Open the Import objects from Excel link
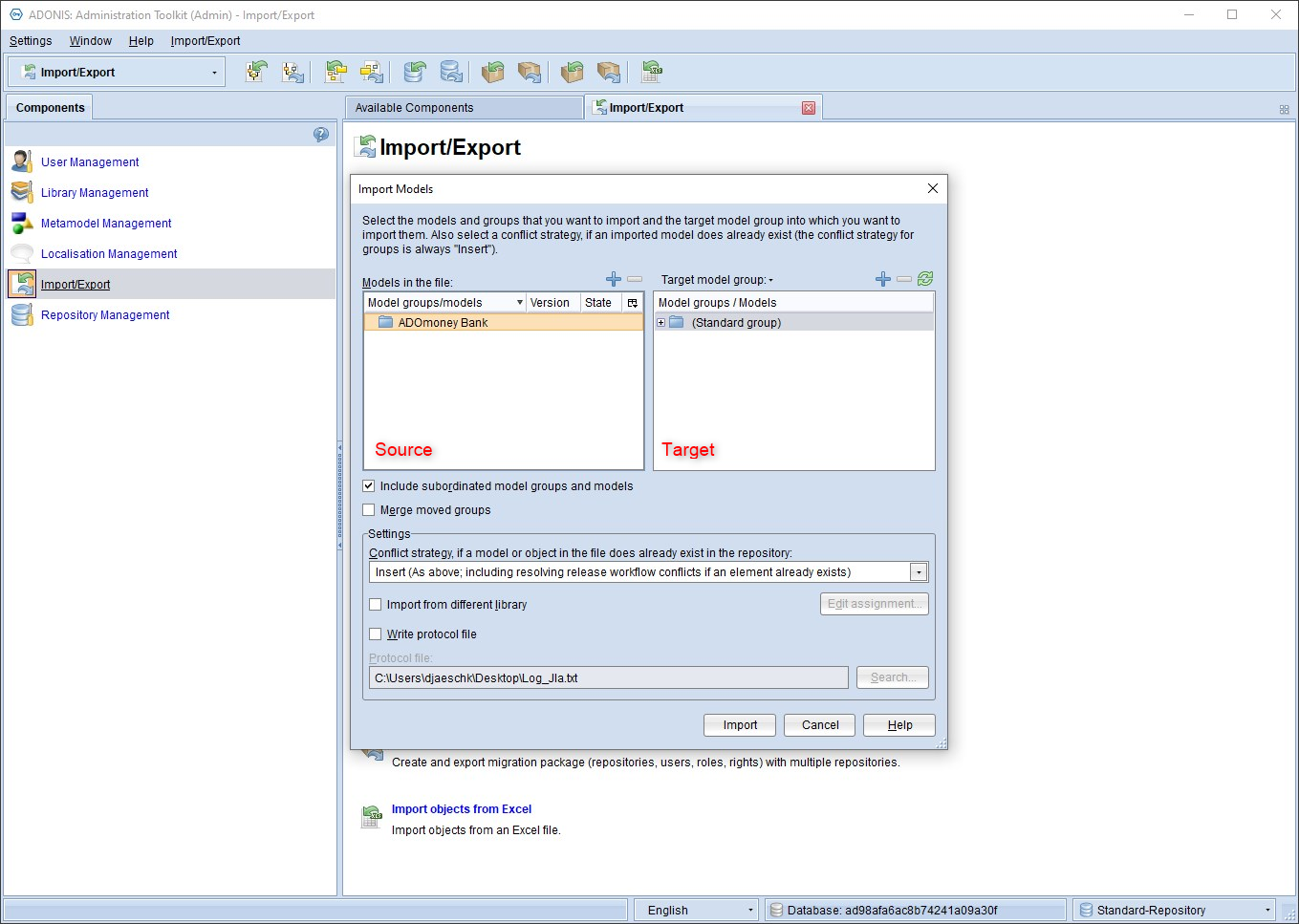1299x924 pixels. click(x=462, y=809)
